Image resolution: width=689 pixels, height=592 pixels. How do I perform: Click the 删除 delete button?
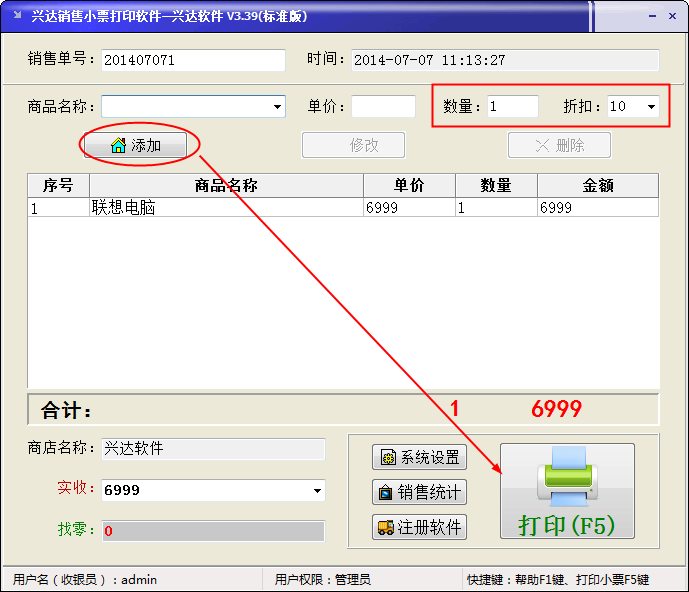(559, 145)
